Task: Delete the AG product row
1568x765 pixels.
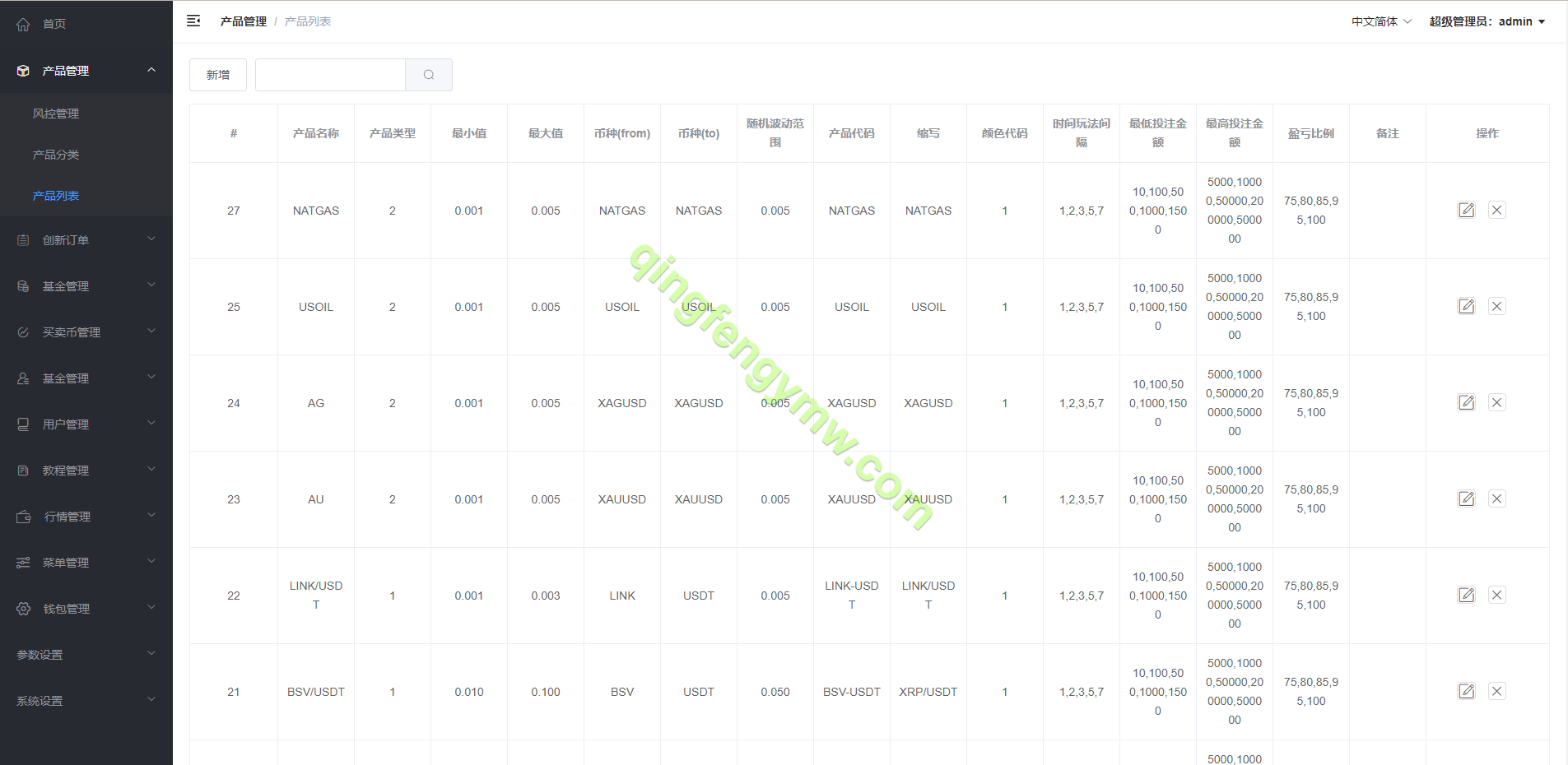Action: click(x=1497, y=402)
